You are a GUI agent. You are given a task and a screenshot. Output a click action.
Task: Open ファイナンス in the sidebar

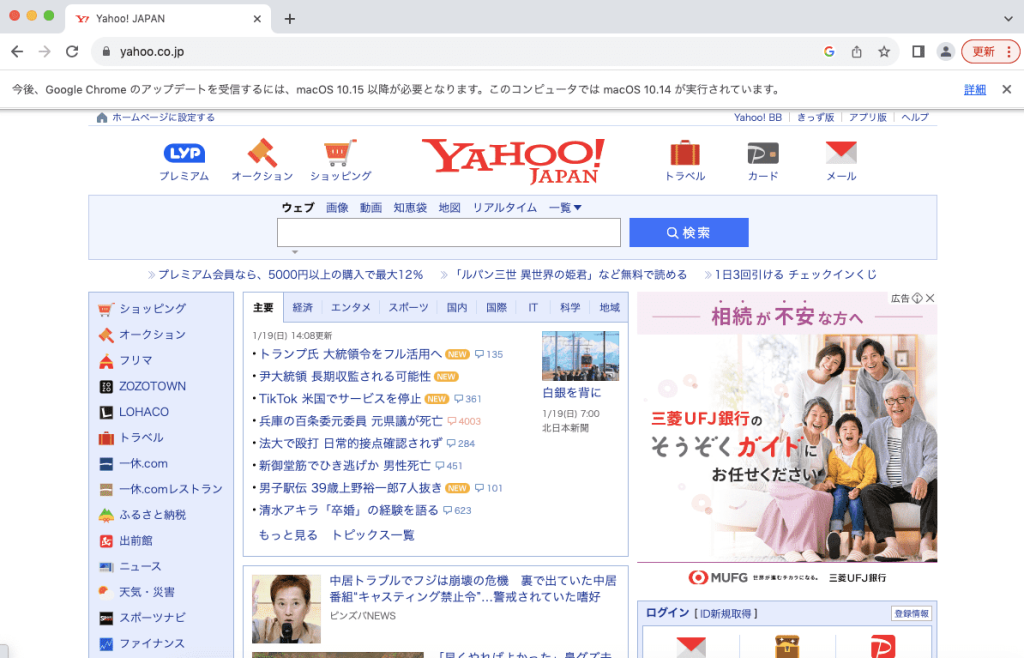[152, 644]
